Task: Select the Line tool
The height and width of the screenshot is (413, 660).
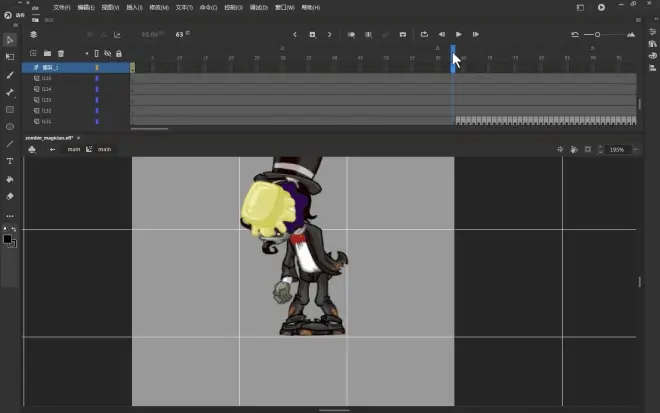Action: pos(10,144)
